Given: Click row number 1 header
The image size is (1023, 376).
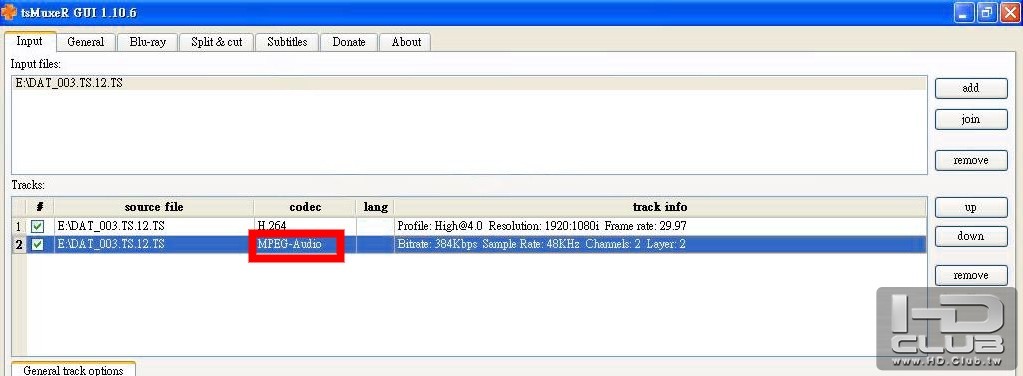Looking at the screenshot, I should (x=19, y=227).
